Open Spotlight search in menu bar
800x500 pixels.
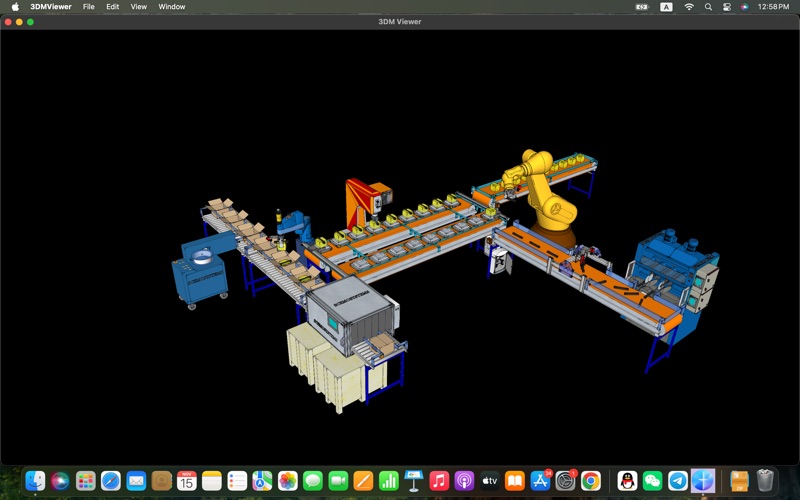[x=708, y=7]
